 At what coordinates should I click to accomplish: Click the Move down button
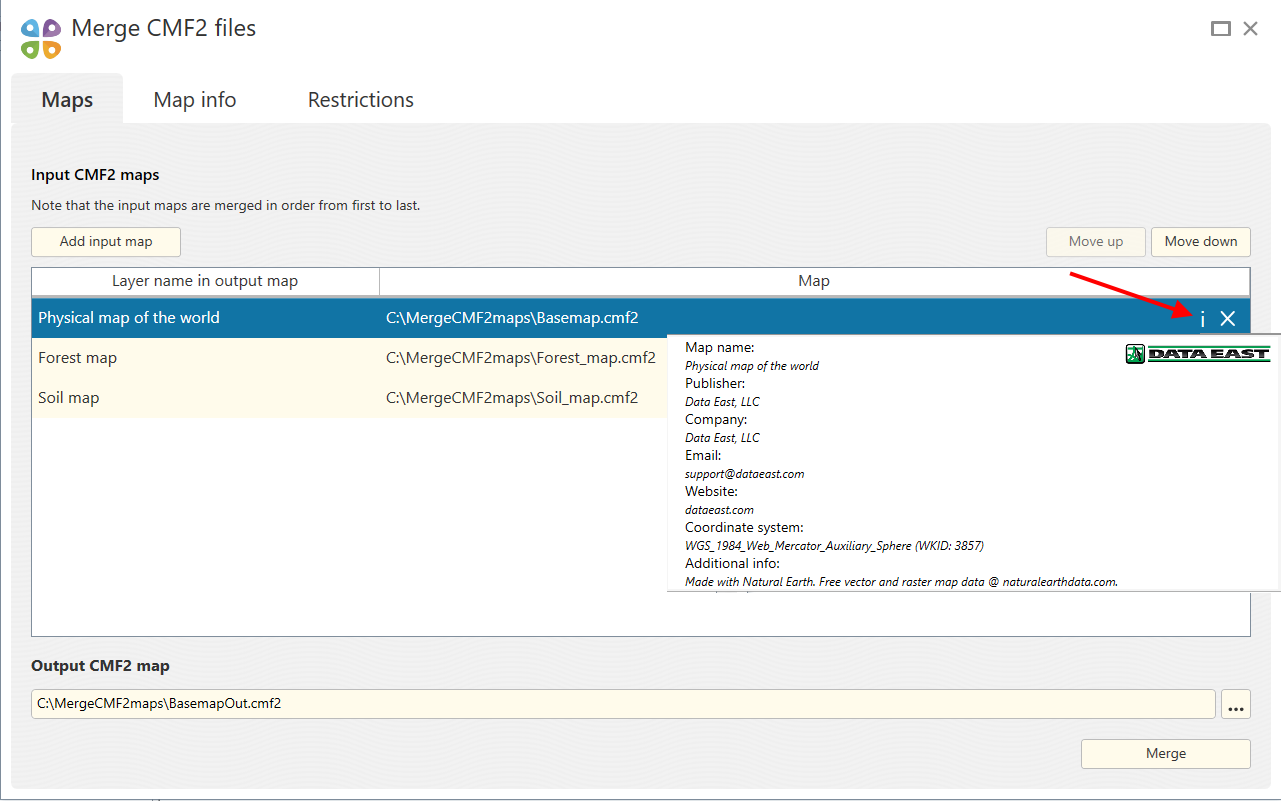point(1201,242)
